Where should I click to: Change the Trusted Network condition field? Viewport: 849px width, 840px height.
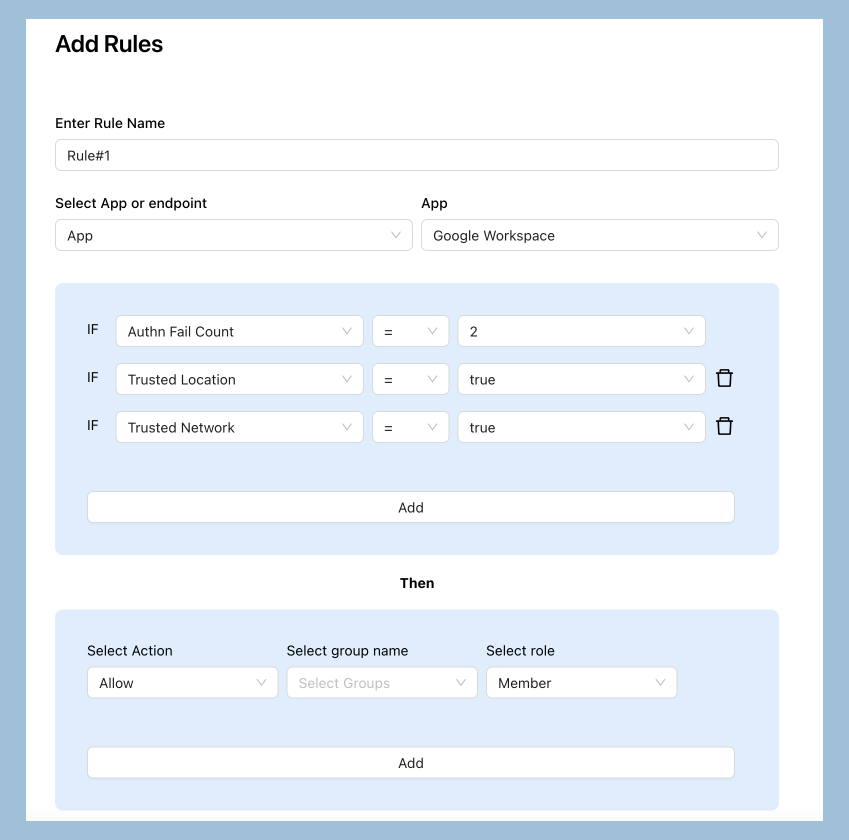tap(239, 428)
